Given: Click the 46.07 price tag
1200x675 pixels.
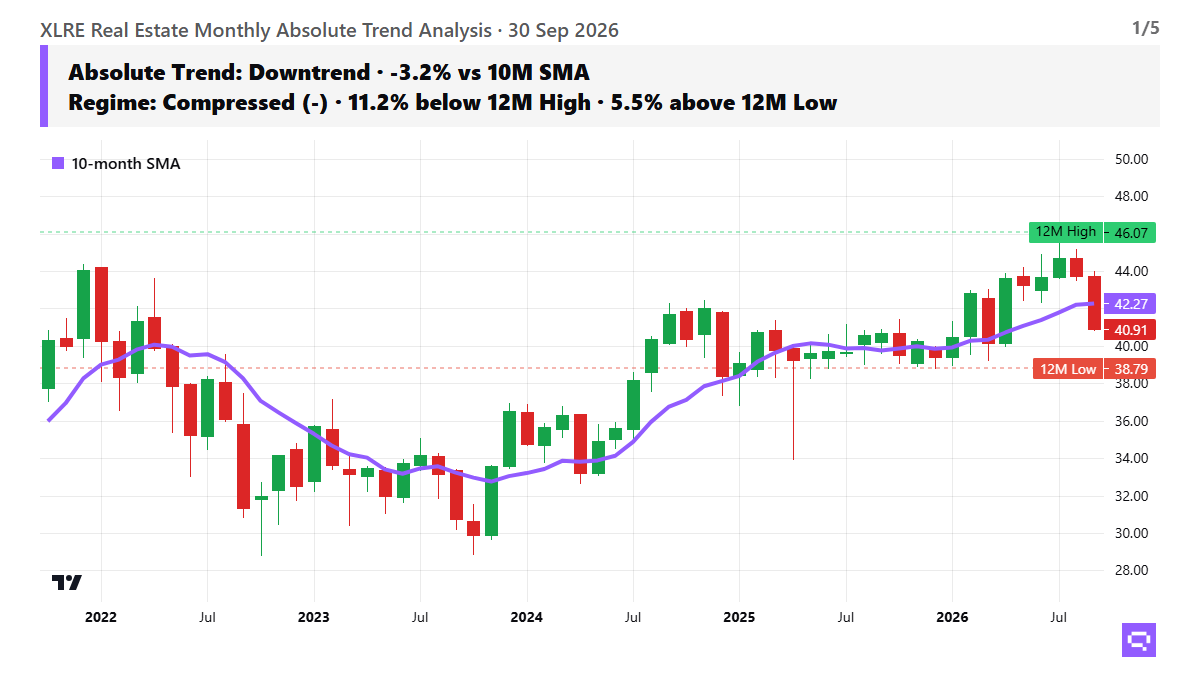Looking at the screenshot, I should click(1131, 232).
